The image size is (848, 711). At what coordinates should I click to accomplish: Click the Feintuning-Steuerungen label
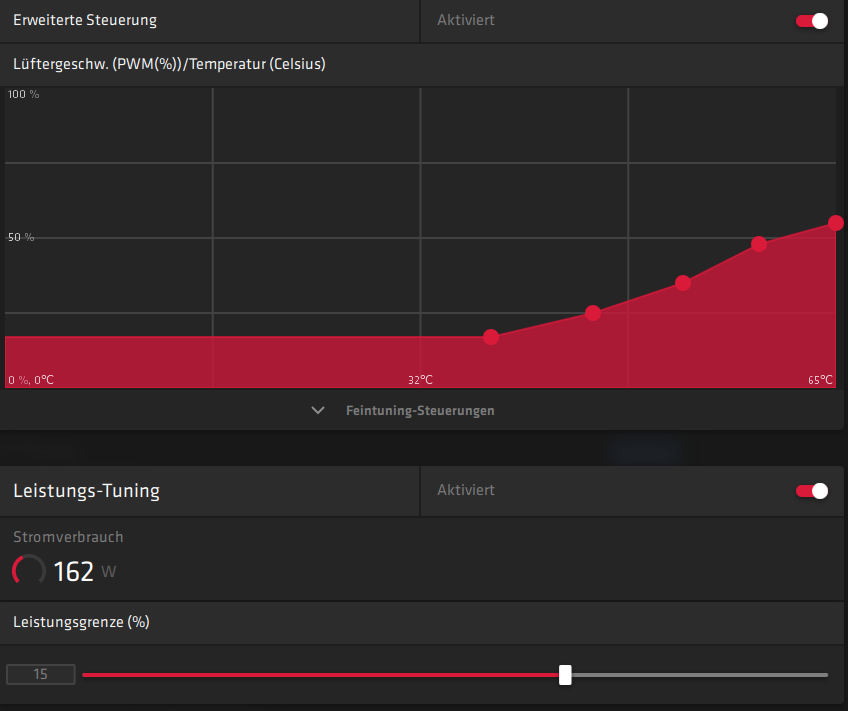click(x=420, y=411)
